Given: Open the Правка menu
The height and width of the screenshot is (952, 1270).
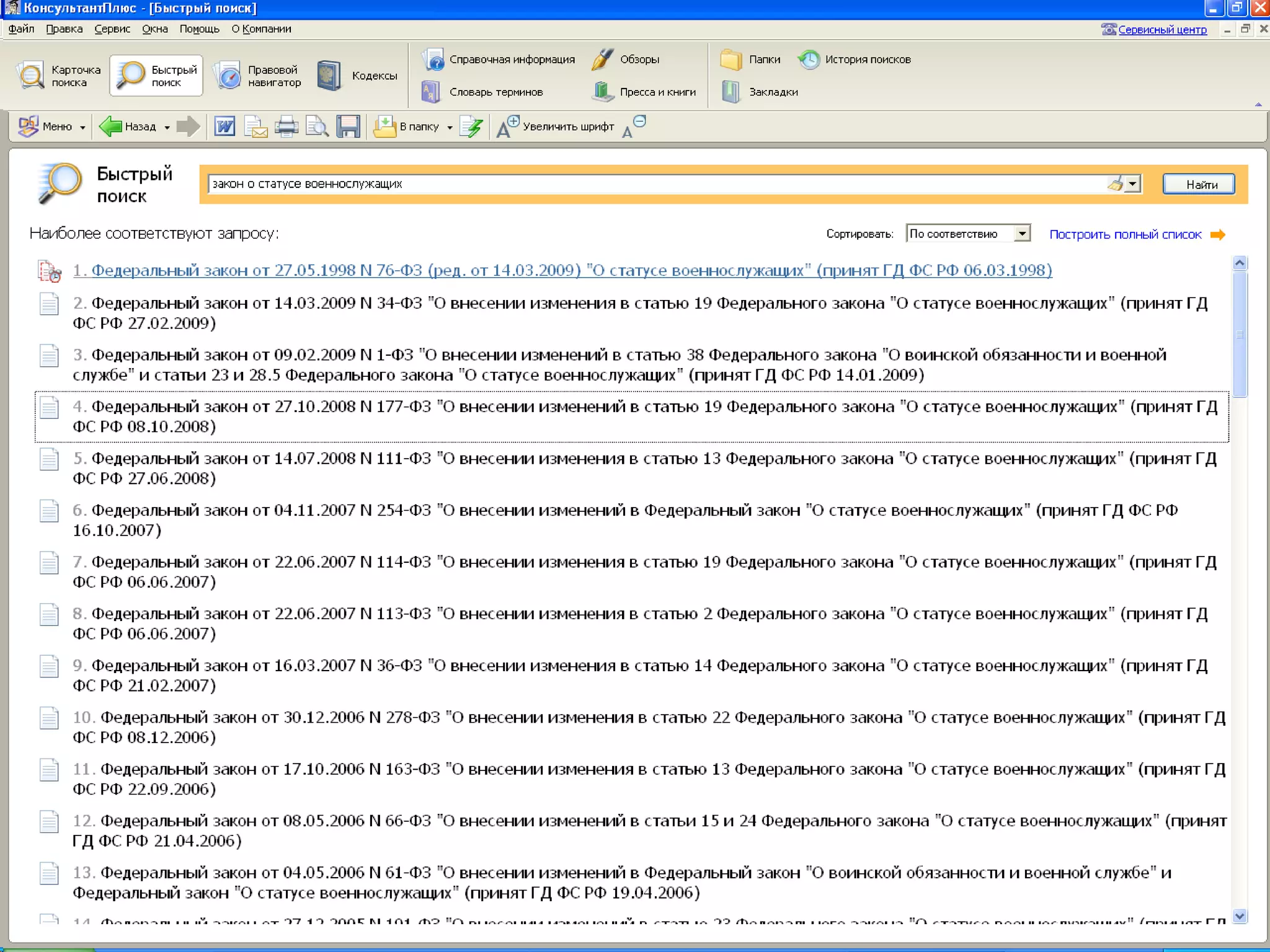Looking at the screenshot, I should 64,29.
